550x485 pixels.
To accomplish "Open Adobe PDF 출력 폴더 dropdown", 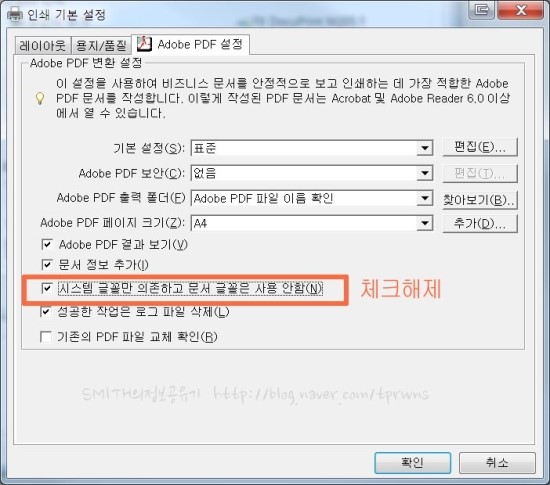I will click(424, 198).
